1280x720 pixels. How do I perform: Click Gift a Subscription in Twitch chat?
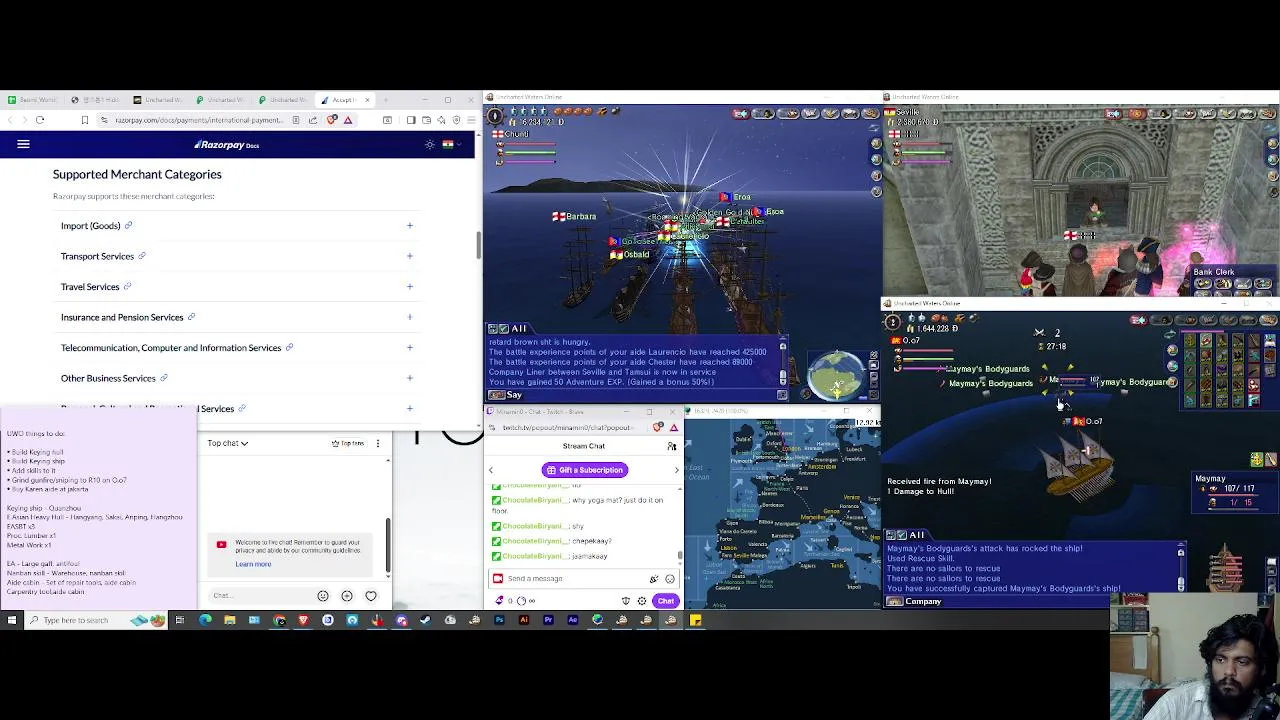(x=585, y=470)
